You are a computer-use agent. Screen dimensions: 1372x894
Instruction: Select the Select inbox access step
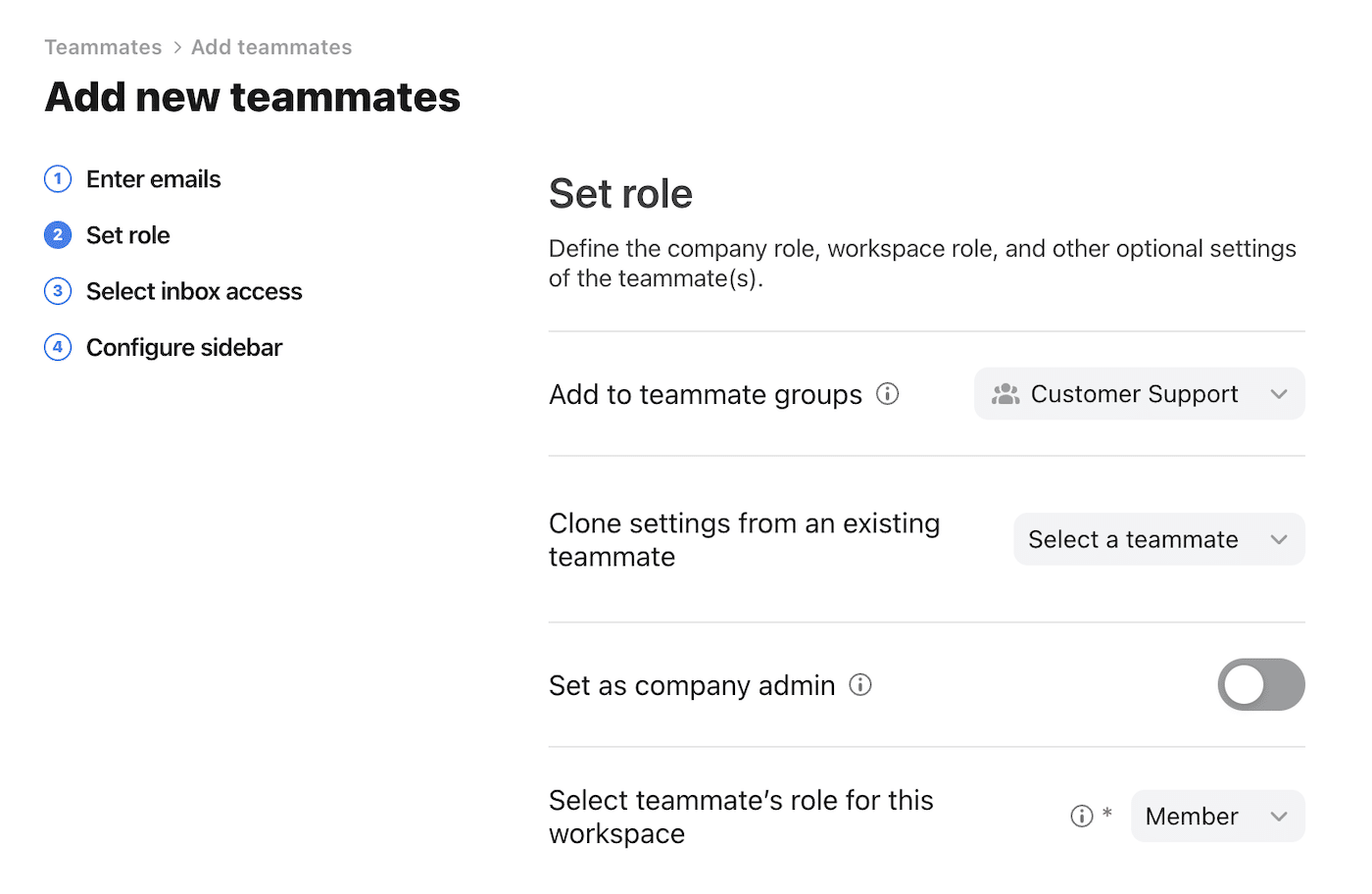[193, 290]
